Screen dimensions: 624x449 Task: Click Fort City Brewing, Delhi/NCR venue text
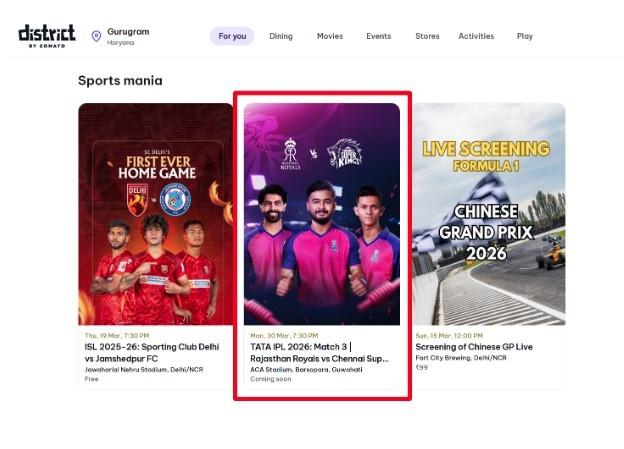pos(461,357)
